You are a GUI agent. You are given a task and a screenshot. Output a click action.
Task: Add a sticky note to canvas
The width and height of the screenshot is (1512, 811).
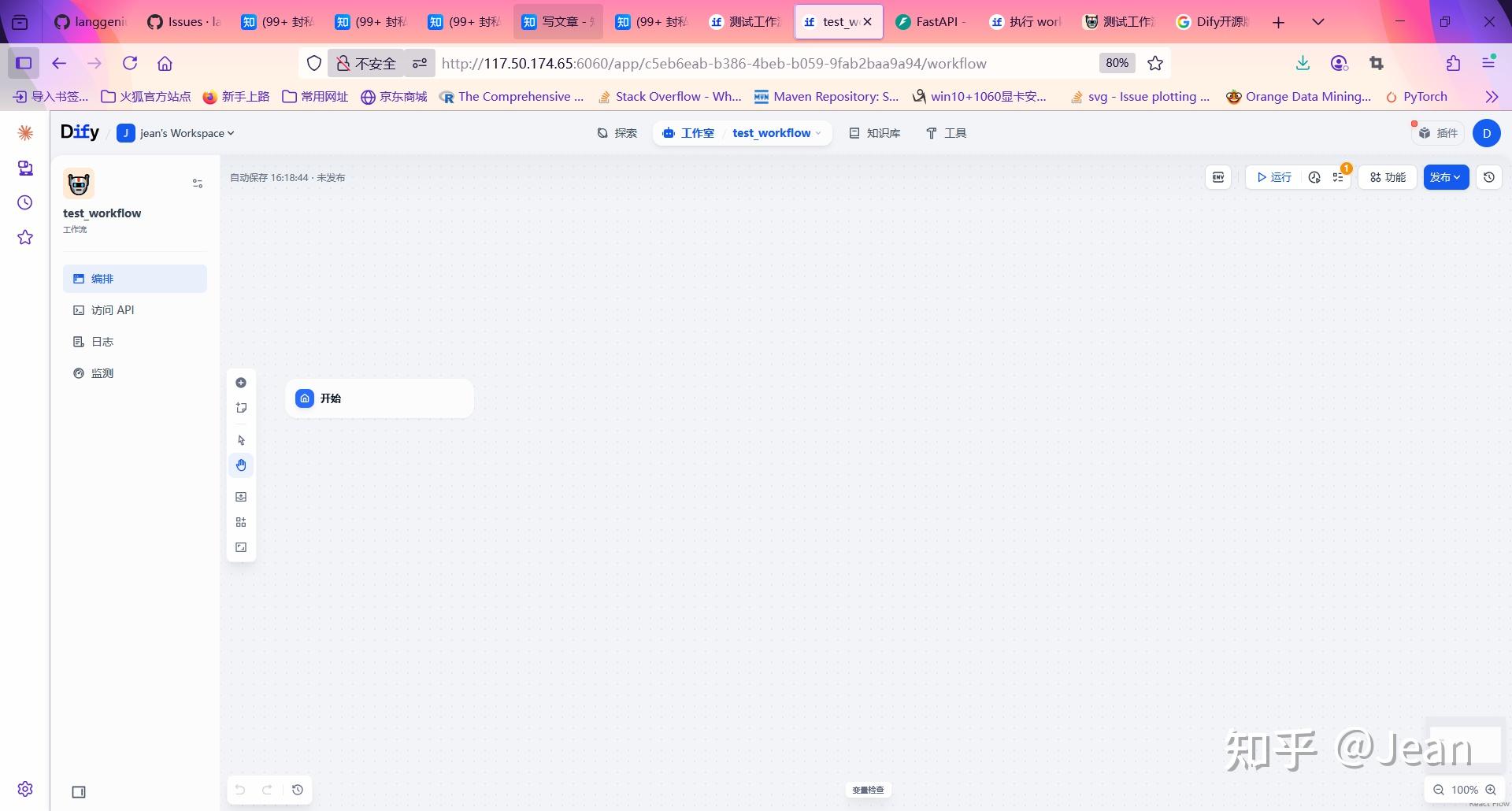pyautogui.click(x=241, y=408)
